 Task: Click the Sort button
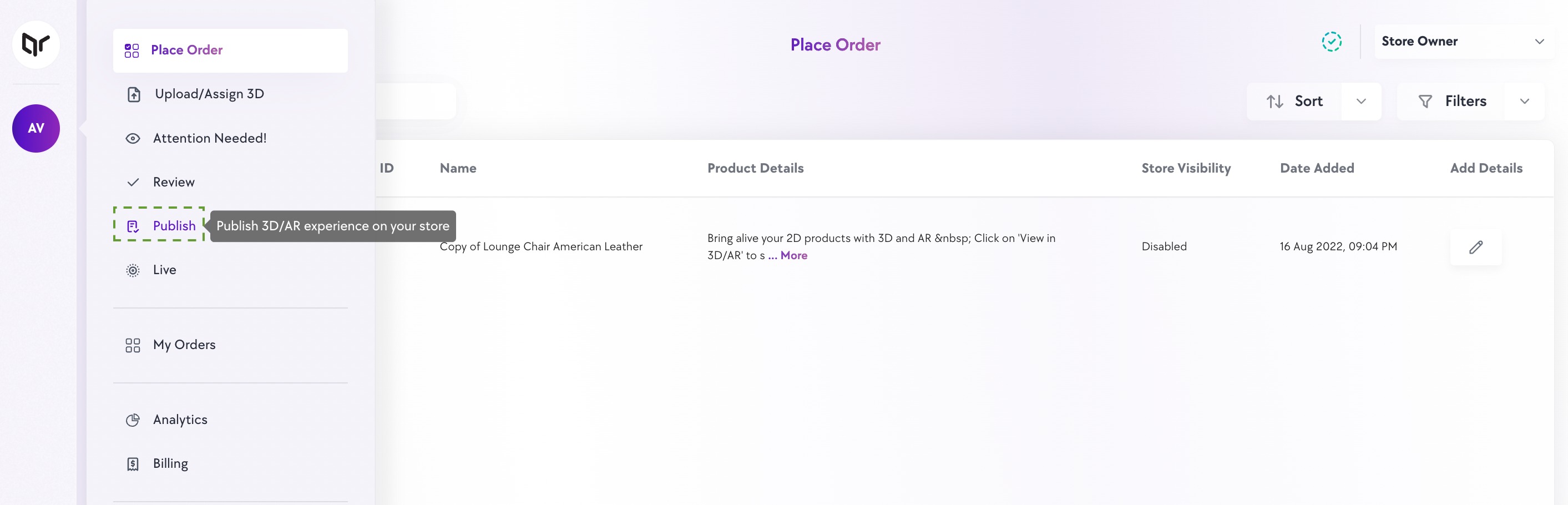1294,101
